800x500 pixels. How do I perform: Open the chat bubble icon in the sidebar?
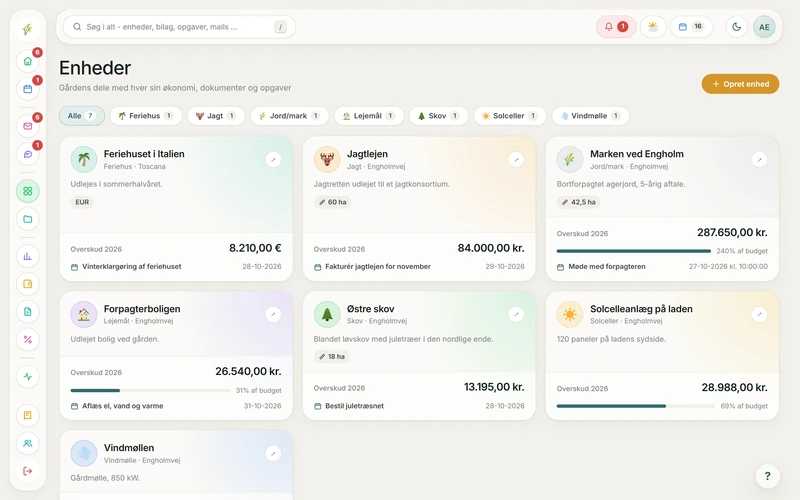[x=28, y=154]
